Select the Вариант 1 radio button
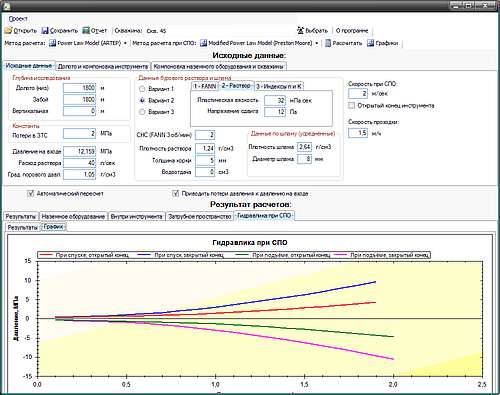The height and width of the screenshot is (395, 500). coord(142,89)
